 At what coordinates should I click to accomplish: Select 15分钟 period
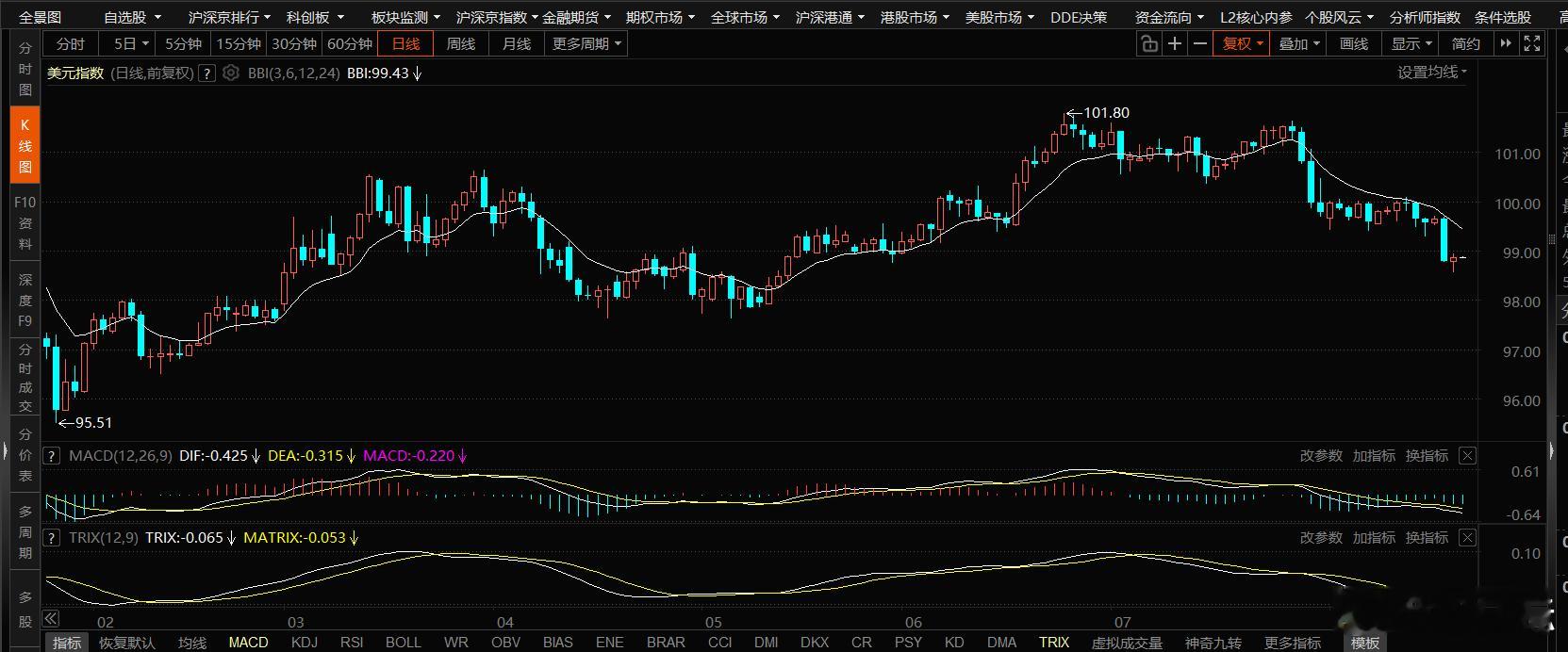pos(239,43)
